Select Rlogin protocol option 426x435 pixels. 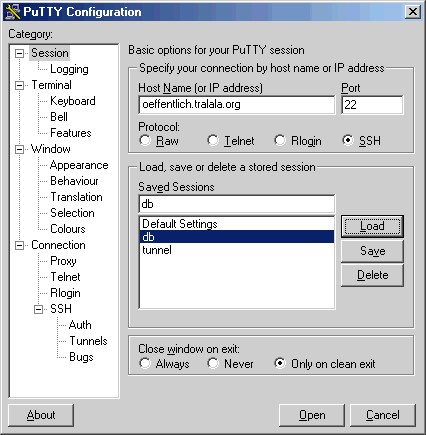coord(280,140)
